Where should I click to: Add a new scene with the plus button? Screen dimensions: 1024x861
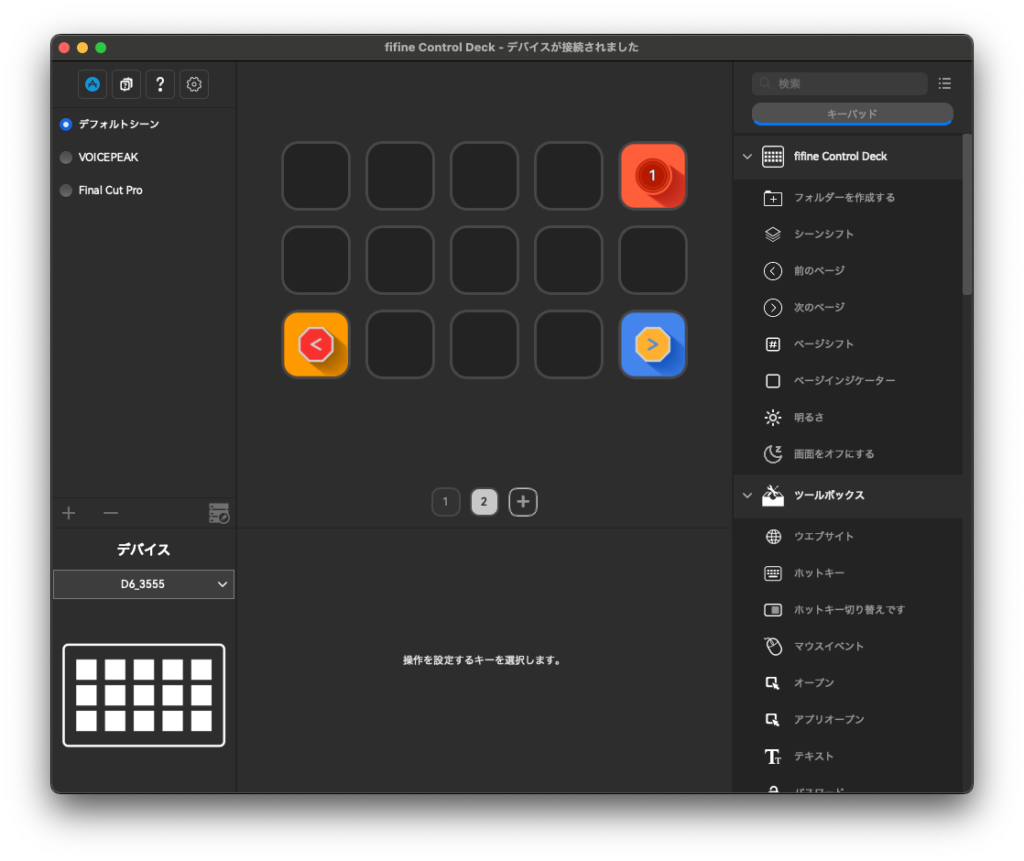[x=68, y=513]
